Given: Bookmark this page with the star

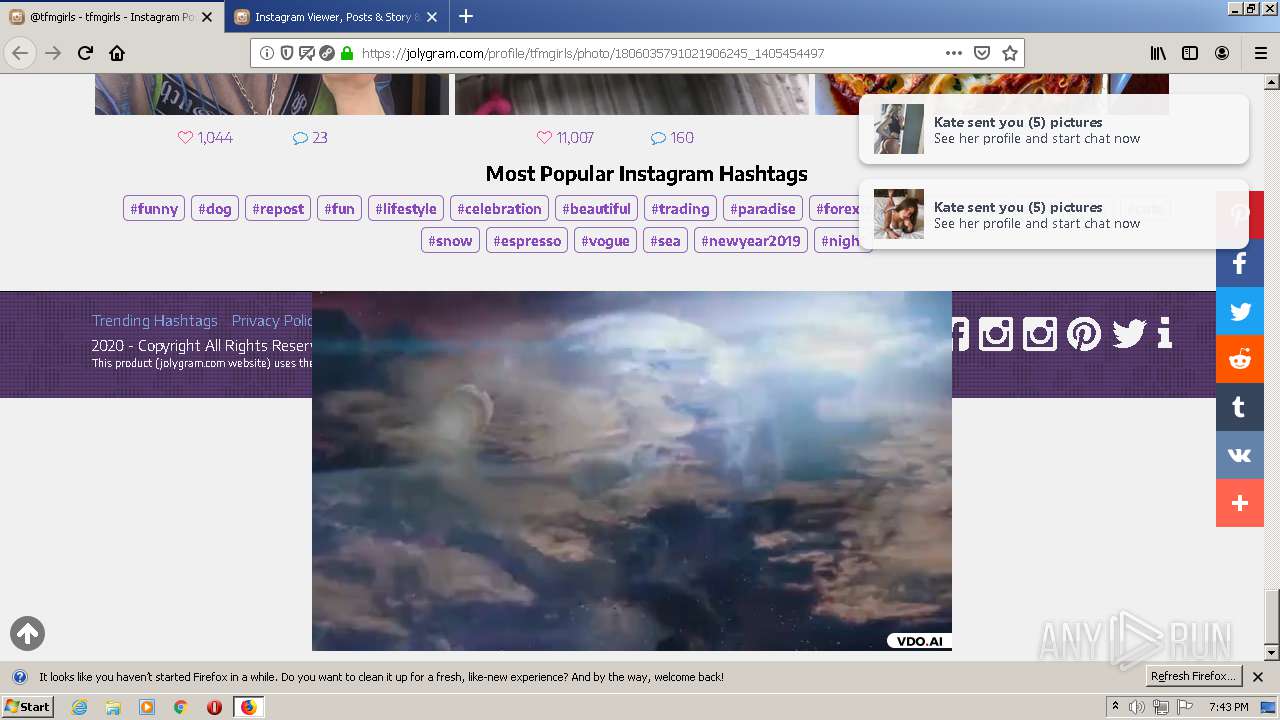Looking at the screenshot, I should click(1010, 53).
